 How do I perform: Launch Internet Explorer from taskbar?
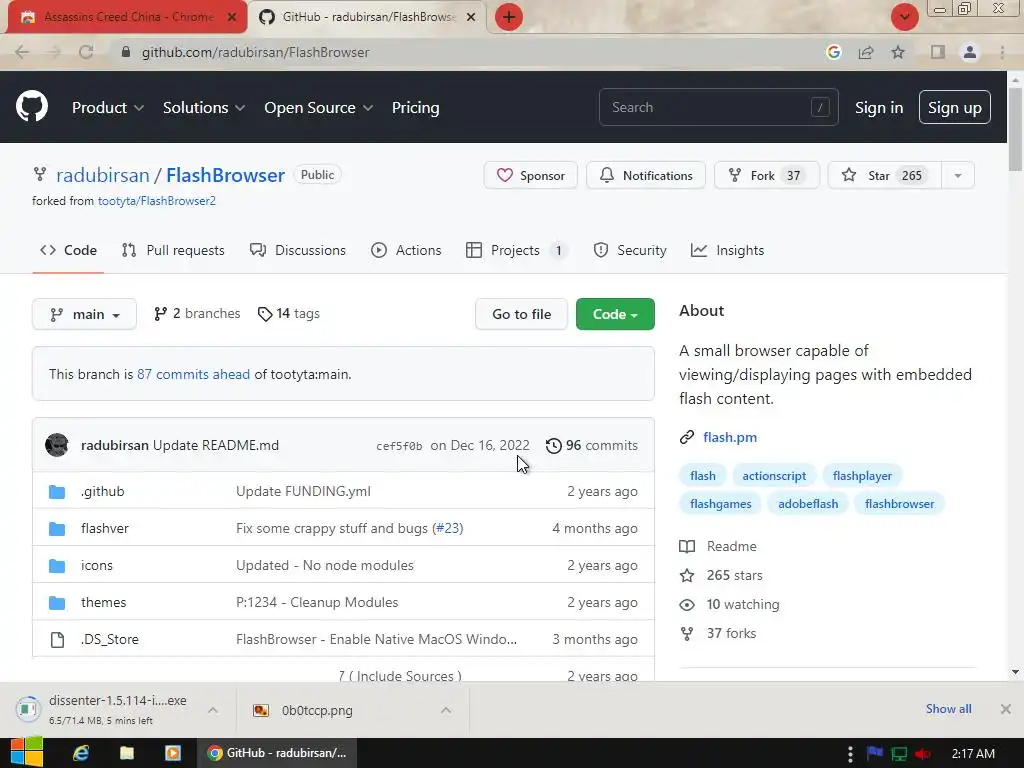pos(81,753)
